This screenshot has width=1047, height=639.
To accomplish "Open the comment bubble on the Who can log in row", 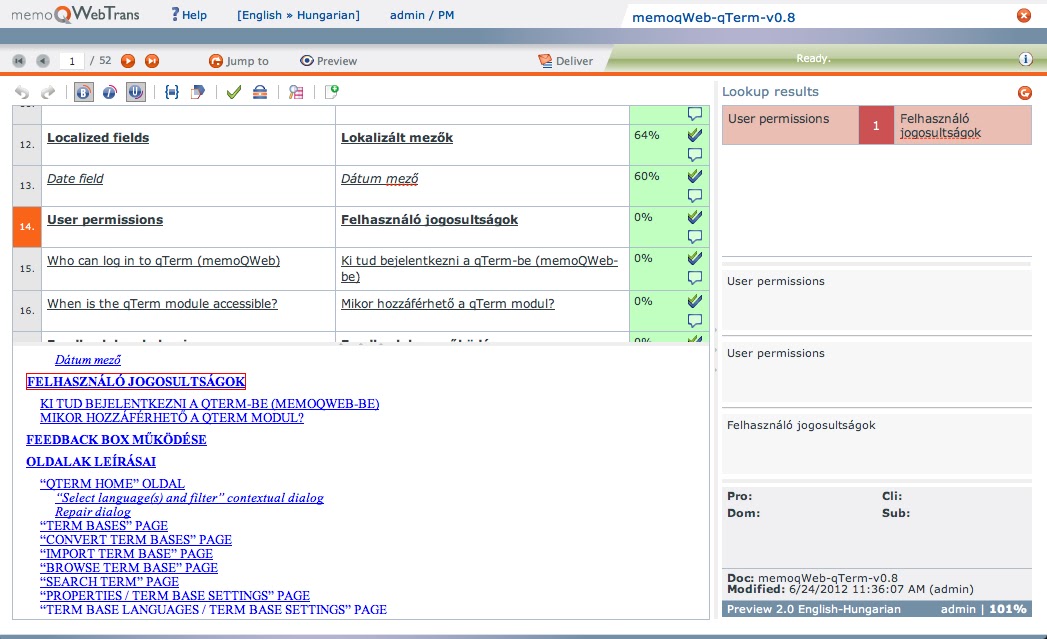I will coord(694,278).
